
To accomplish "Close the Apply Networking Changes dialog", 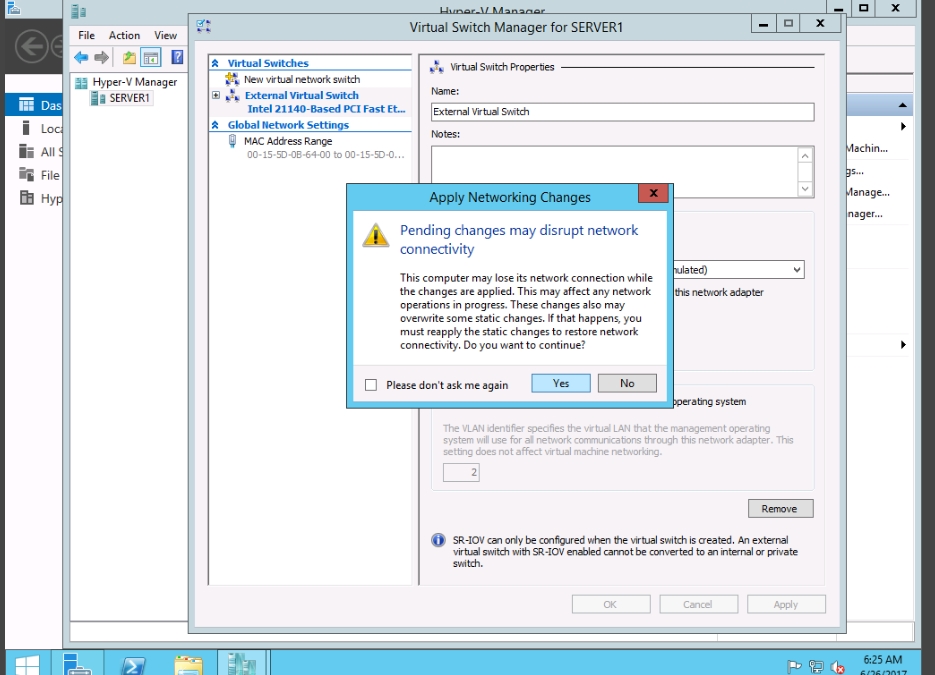I will tap(654, 193).
